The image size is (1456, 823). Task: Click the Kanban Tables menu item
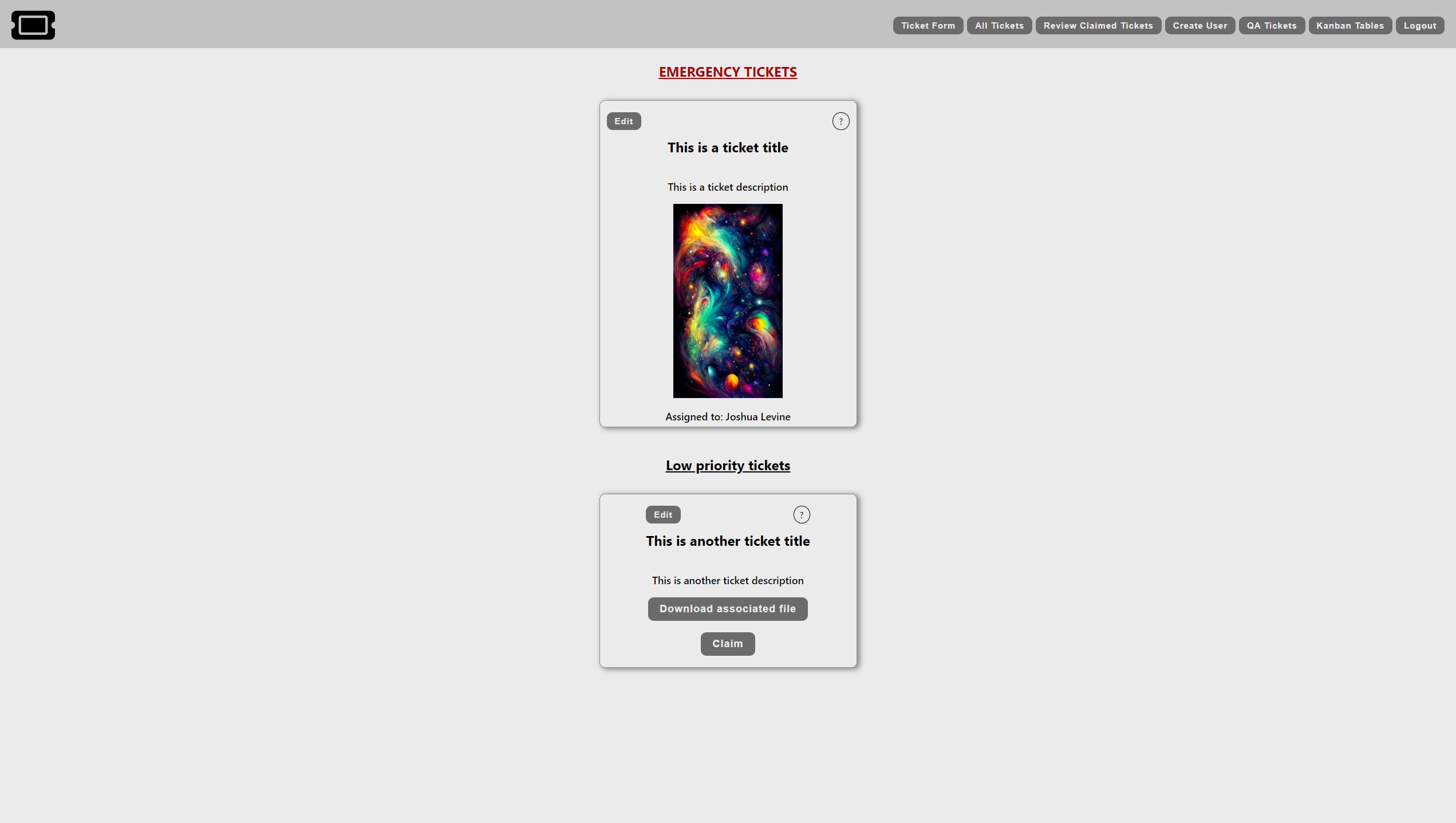click(1350, 25)
